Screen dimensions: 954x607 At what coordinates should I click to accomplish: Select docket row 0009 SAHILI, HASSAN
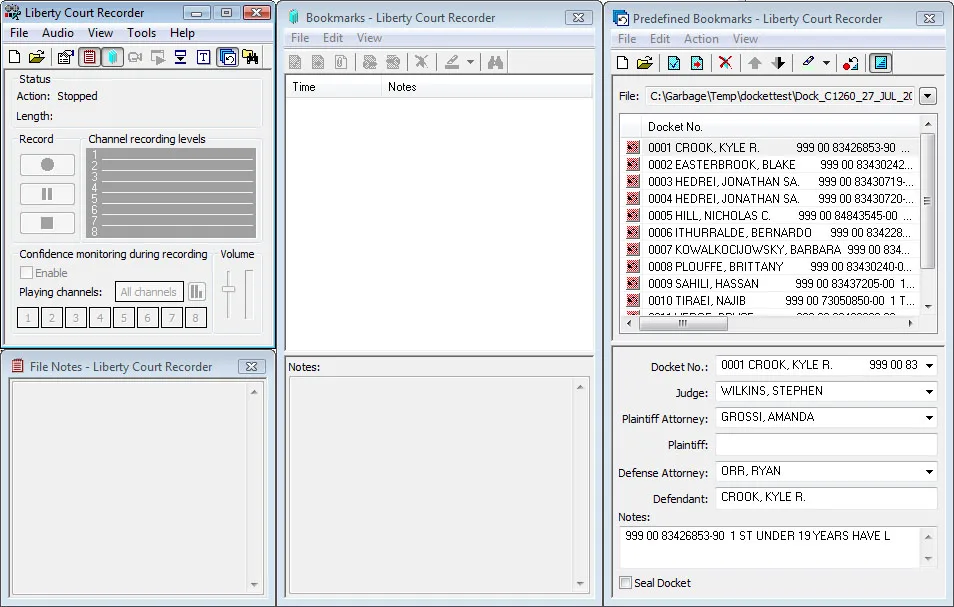[x=770, y=283]
